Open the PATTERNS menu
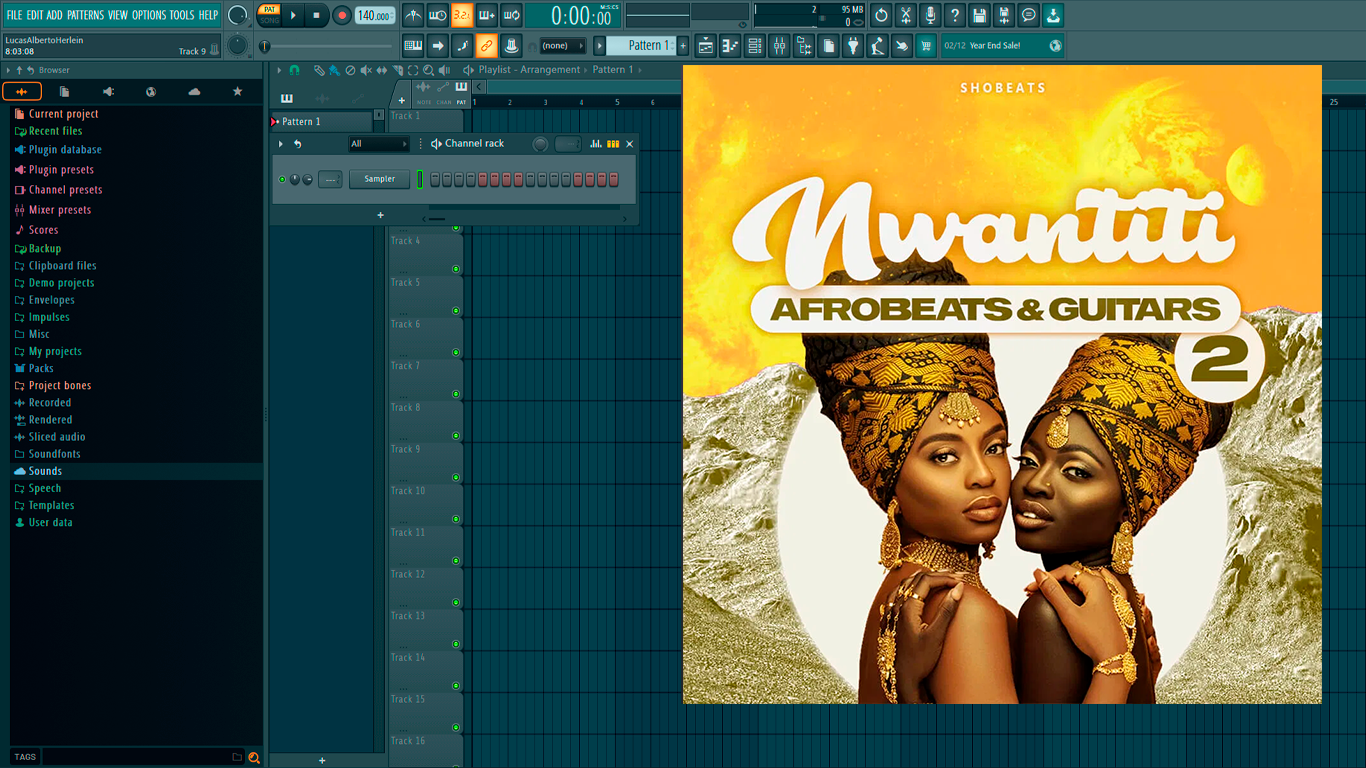Image resolution: width=1366 pixels, height=768 pixels. click(x=85, y=15)
